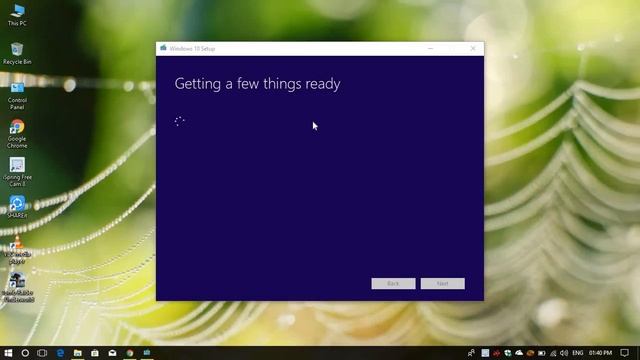This screenshot has width=640, height=360.
Task: Click the OneDrive cloud tray icon
Action: pyautogui.click(x=519, y=353)
